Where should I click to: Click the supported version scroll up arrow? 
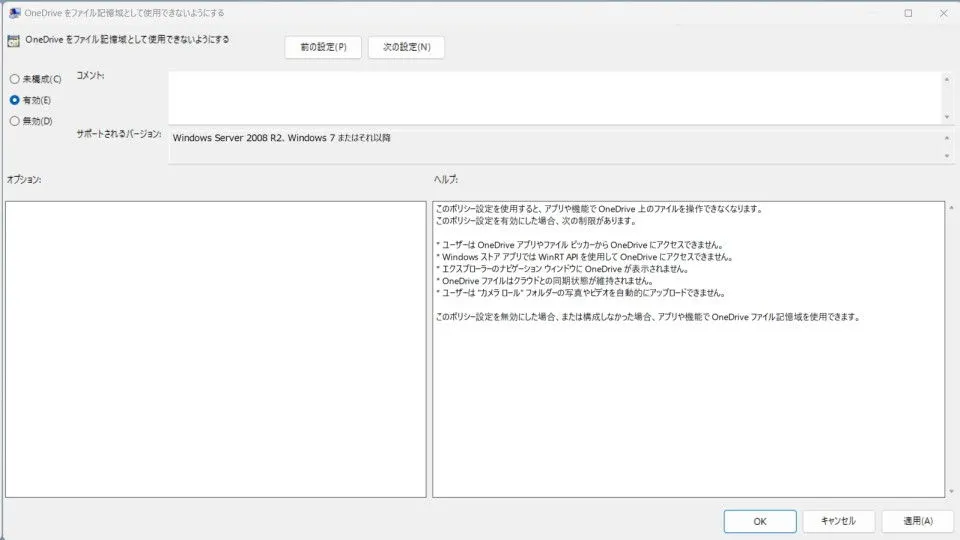947,138
